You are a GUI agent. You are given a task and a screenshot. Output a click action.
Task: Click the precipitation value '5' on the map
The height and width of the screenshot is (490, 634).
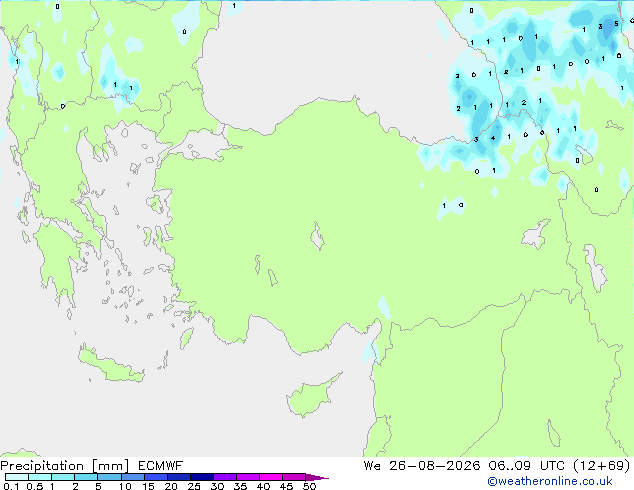(x=616, y=23)
